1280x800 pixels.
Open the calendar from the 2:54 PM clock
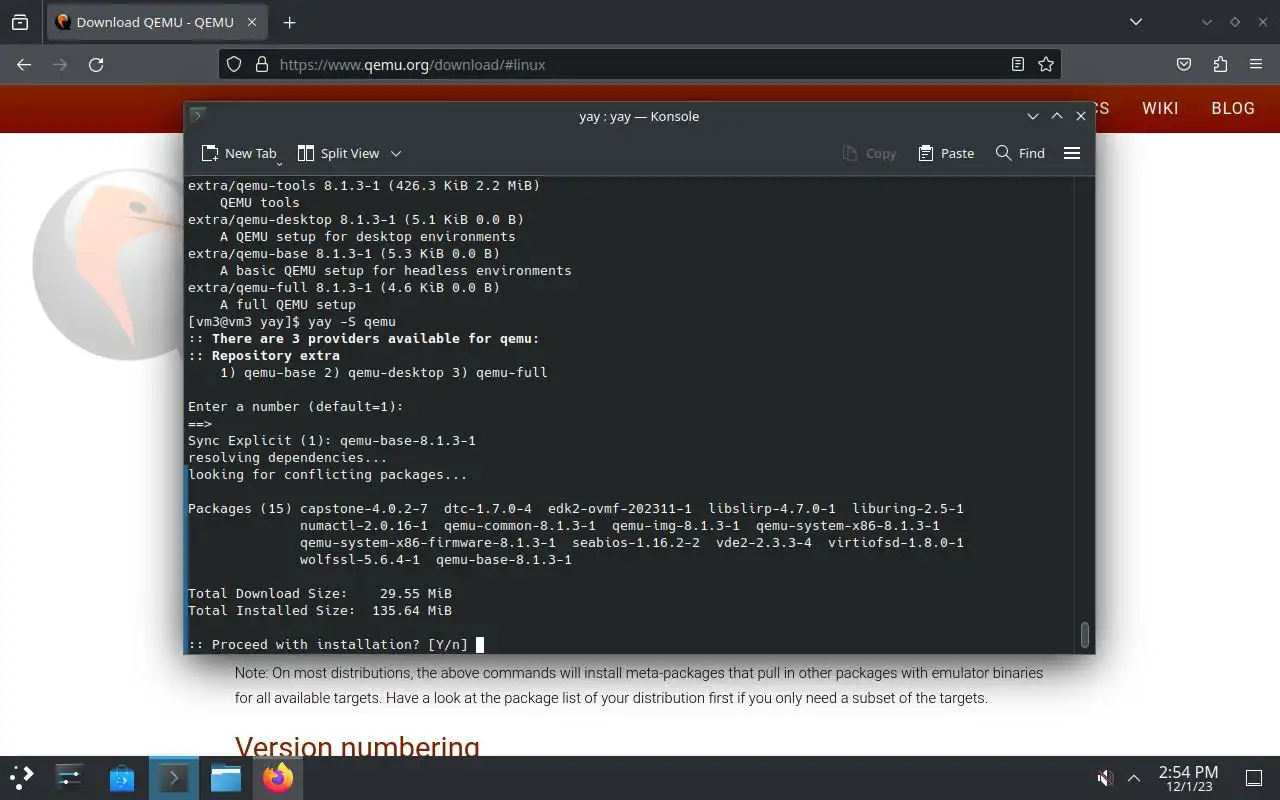[x=1188, y=777]
